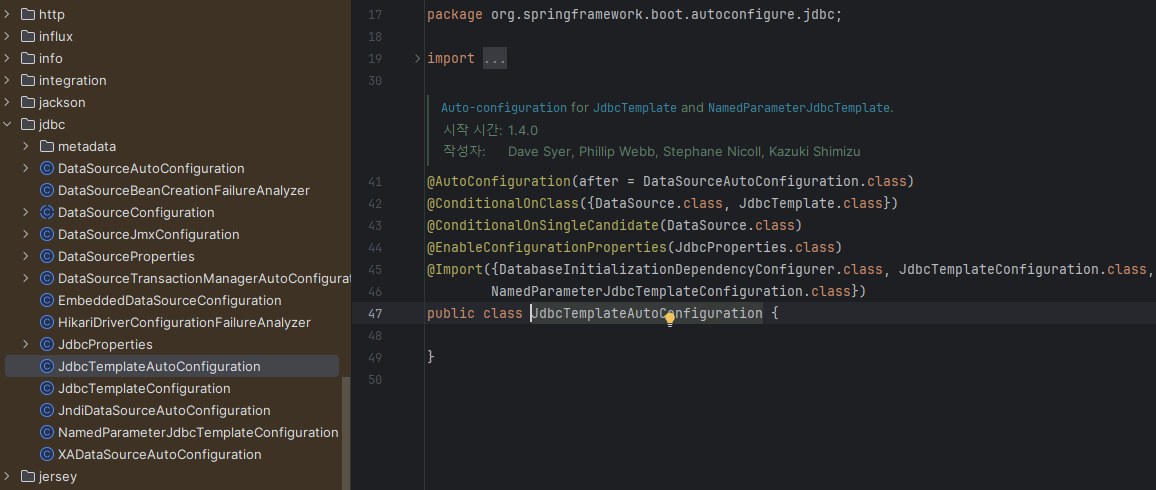Click JdbcTemplateConfiguration class icon

47,388
